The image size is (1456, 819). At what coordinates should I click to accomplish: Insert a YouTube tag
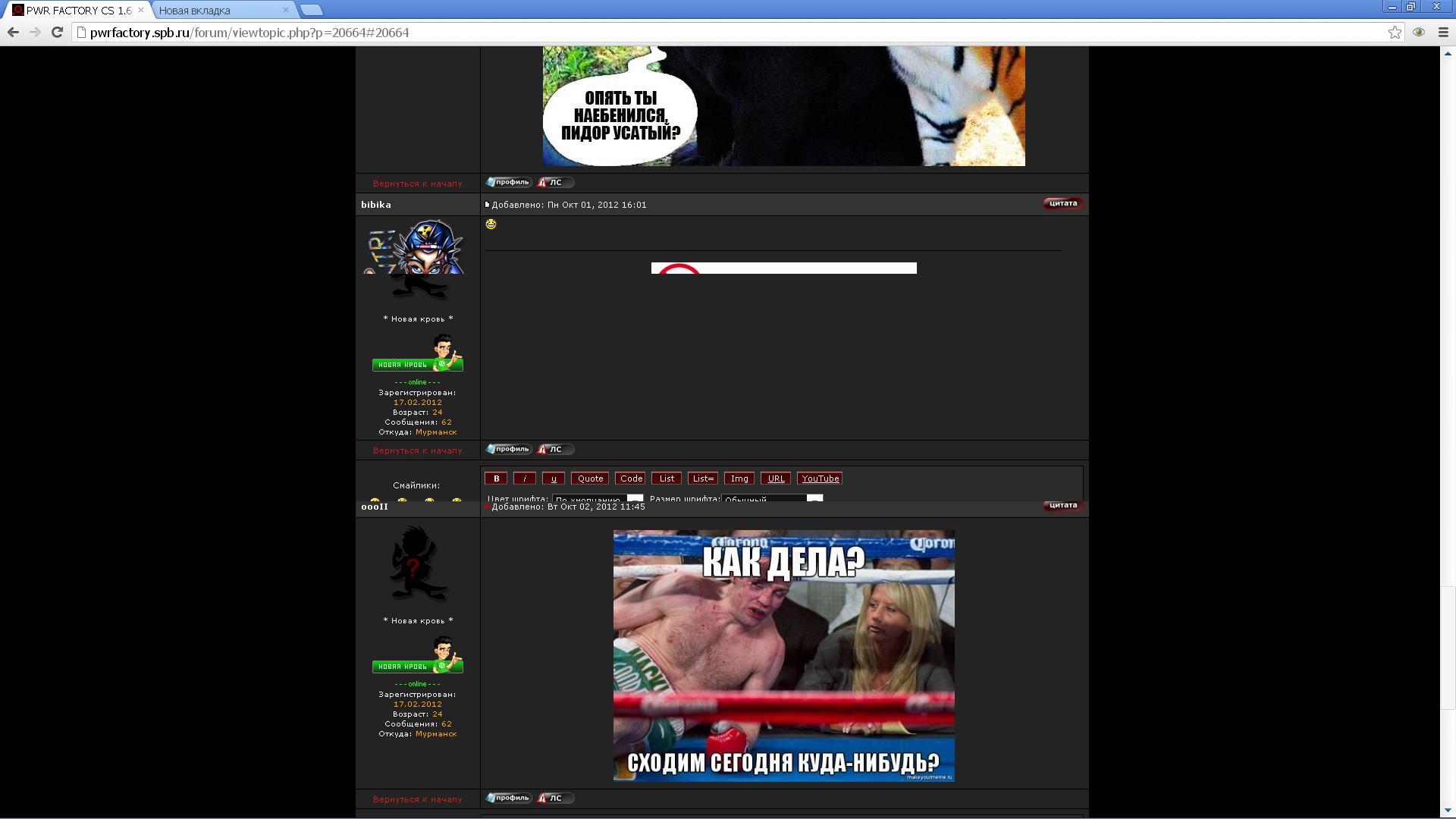820,479
